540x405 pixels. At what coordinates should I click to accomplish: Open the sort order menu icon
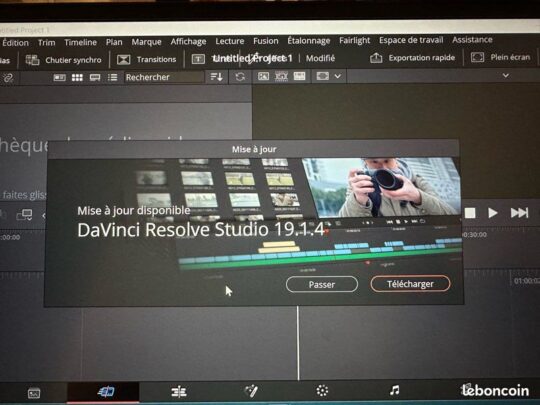pos(217,76)
